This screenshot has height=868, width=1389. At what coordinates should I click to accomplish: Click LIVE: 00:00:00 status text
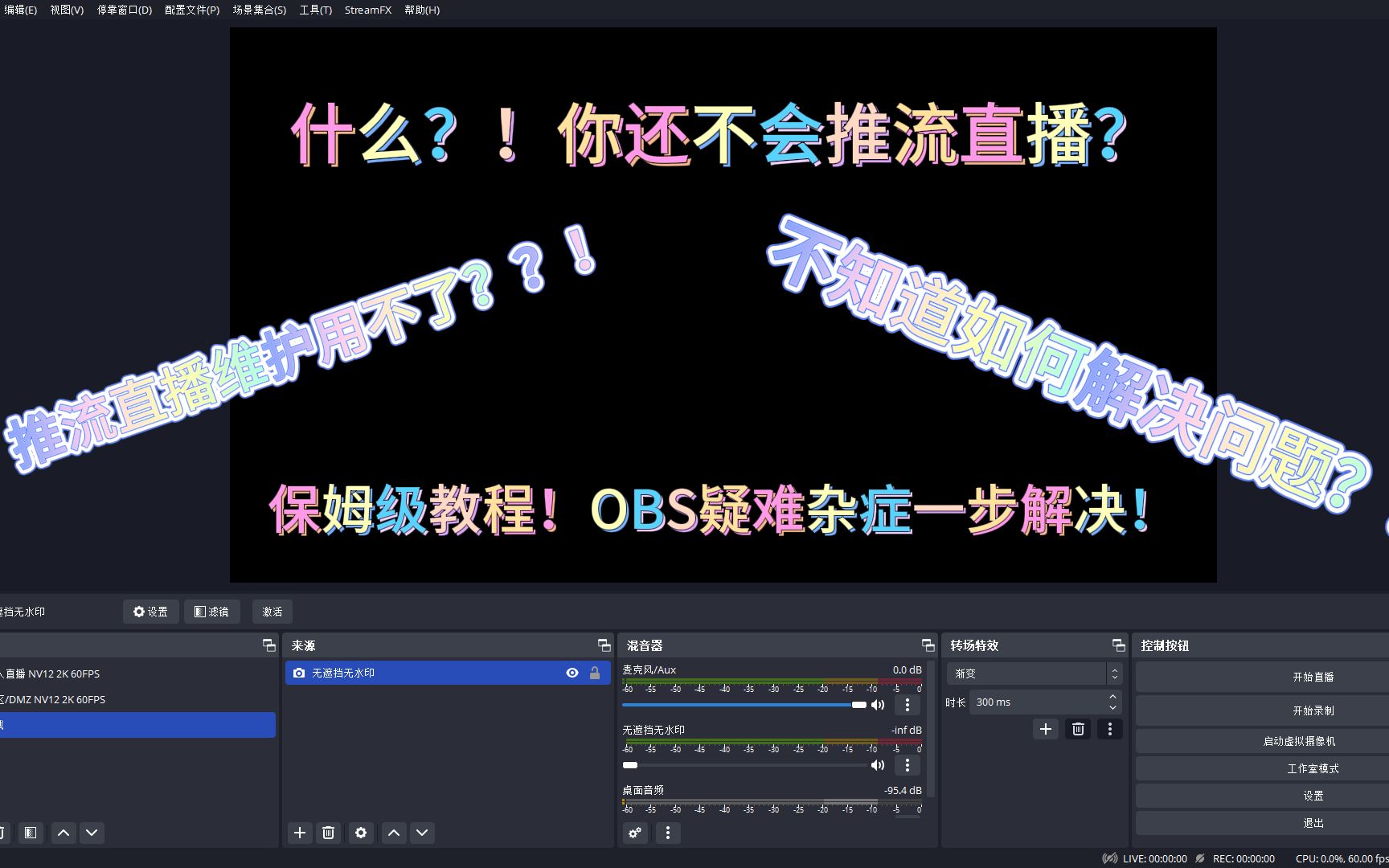tap(1155, 858)
